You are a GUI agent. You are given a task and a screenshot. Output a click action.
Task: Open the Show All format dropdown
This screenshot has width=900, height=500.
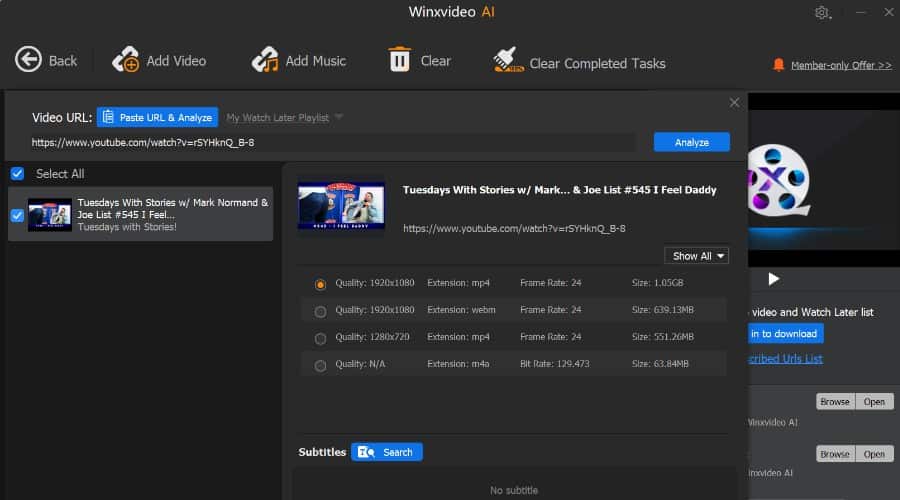696,256
